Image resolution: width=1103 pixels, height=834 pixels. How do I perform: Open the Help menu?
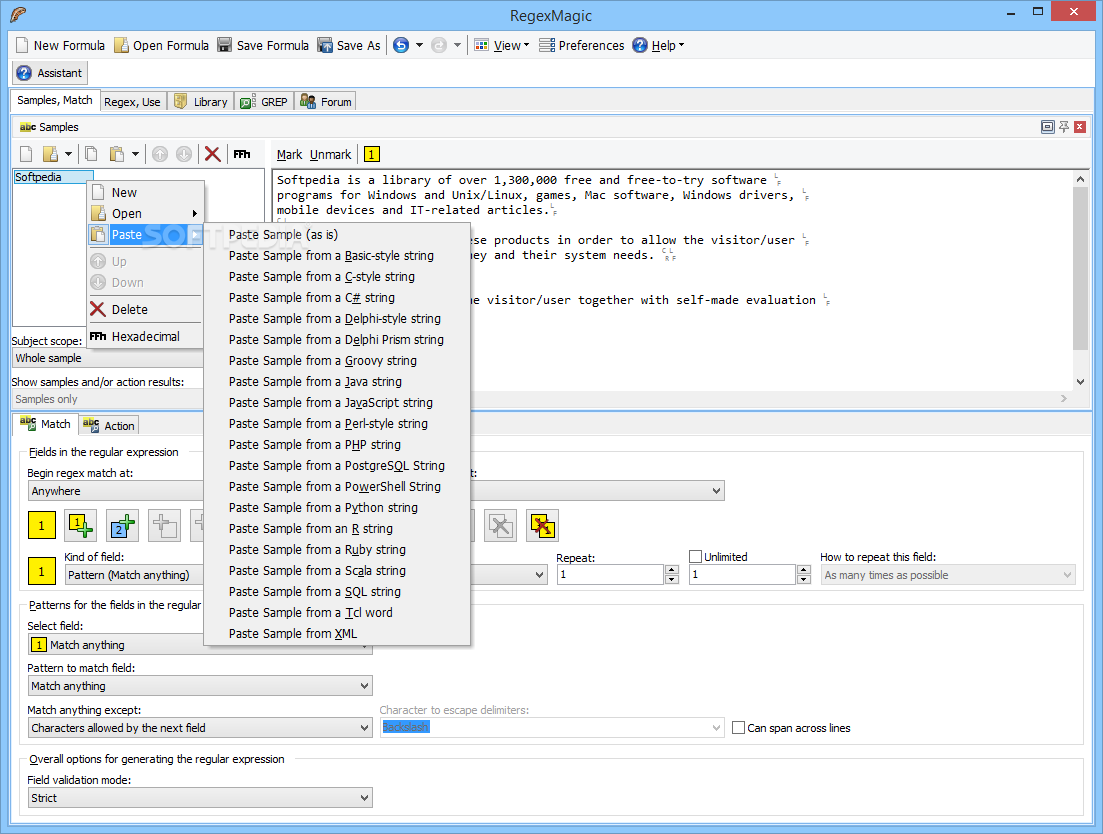point(658,45)
